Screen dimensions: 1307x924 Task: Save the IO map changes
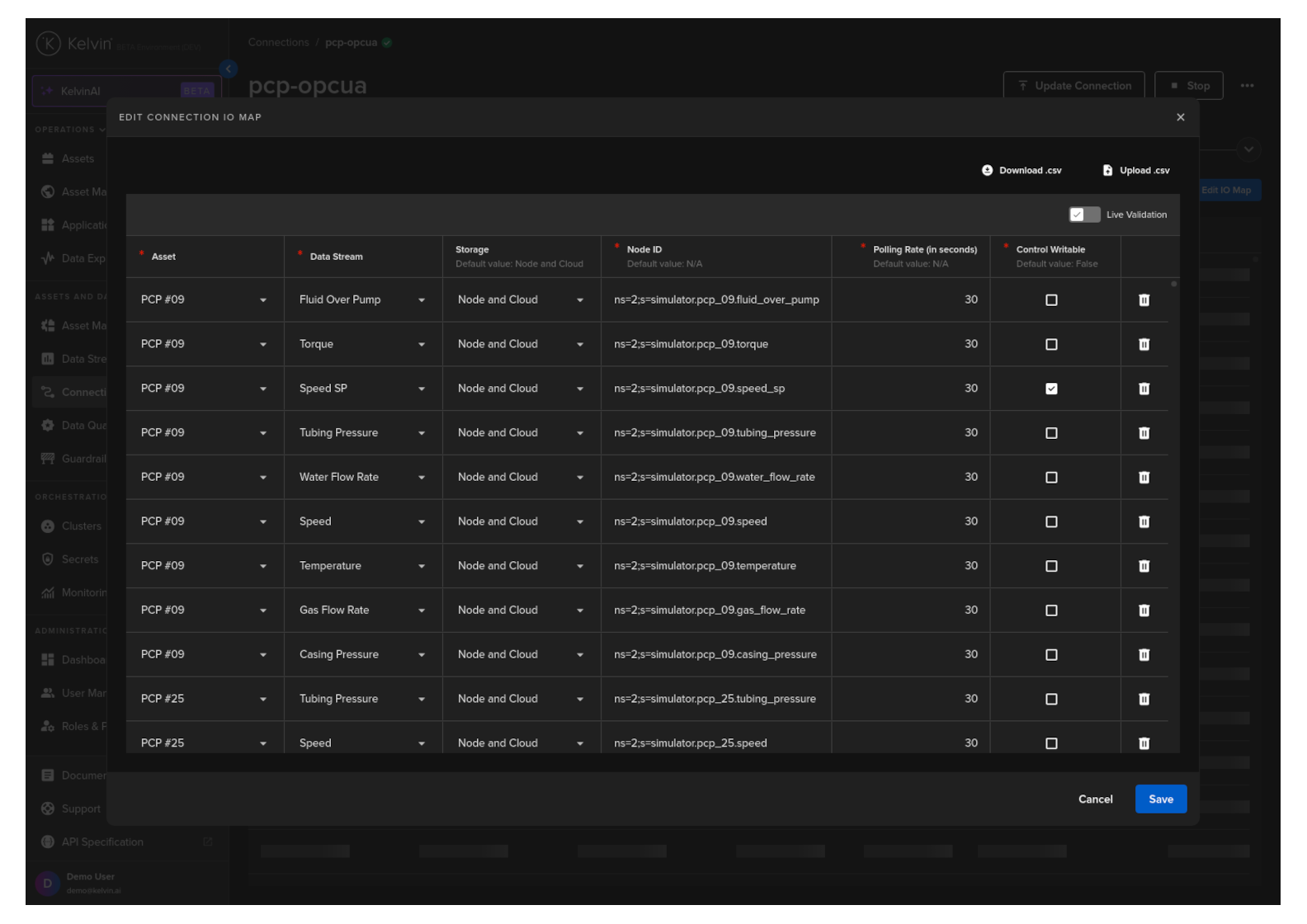(x=1160, y=799)
